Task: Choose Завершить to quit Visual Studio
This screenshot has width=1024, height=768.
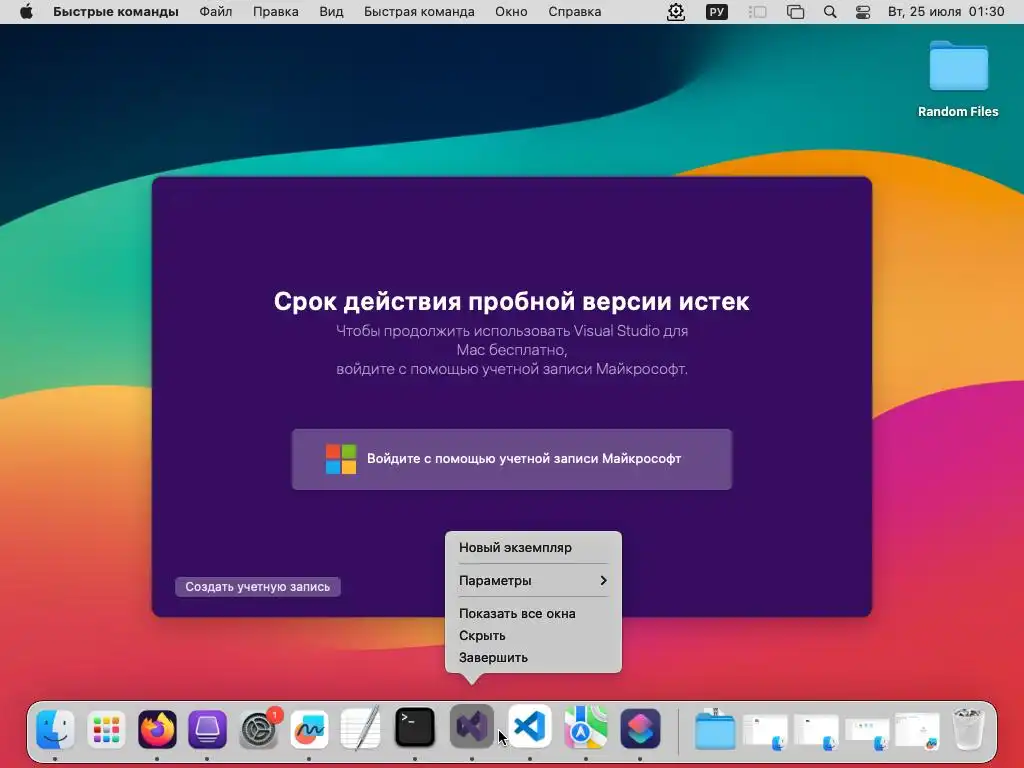Action: pos(533,658)
